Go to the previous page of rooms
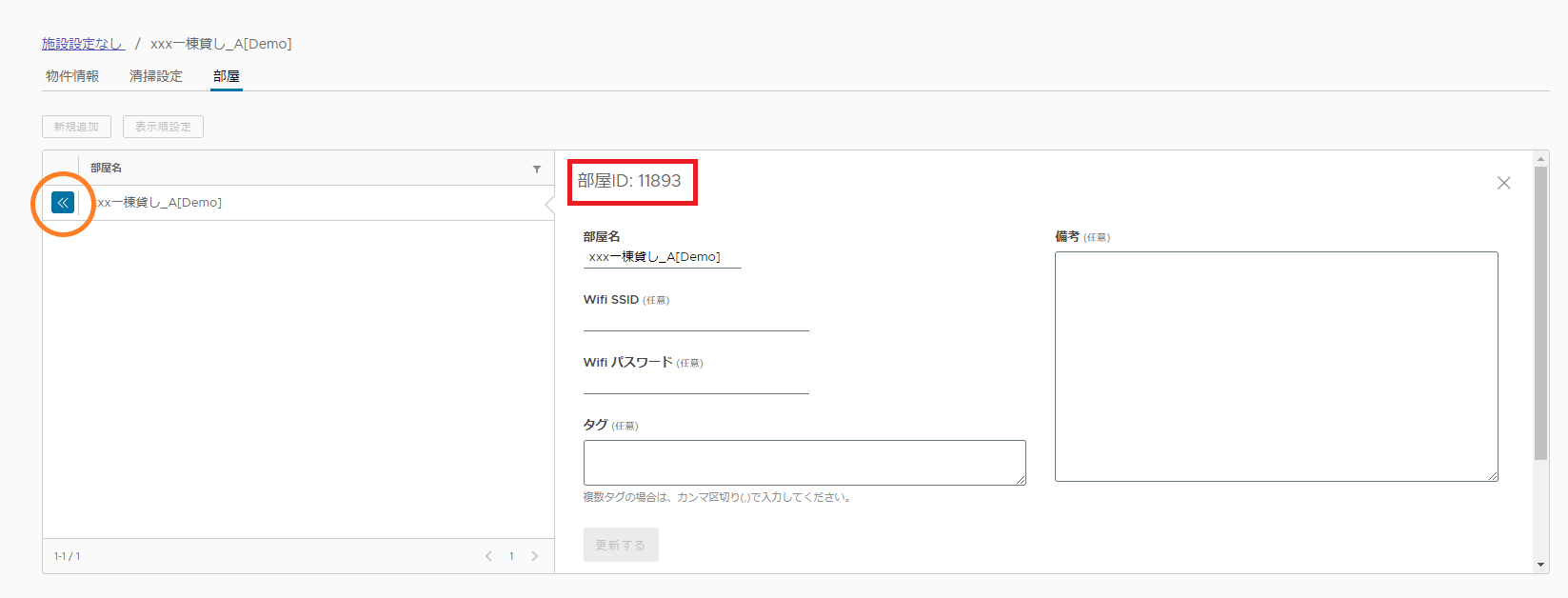This screenshot has width=1568, height=598. (x=488, y=556)
